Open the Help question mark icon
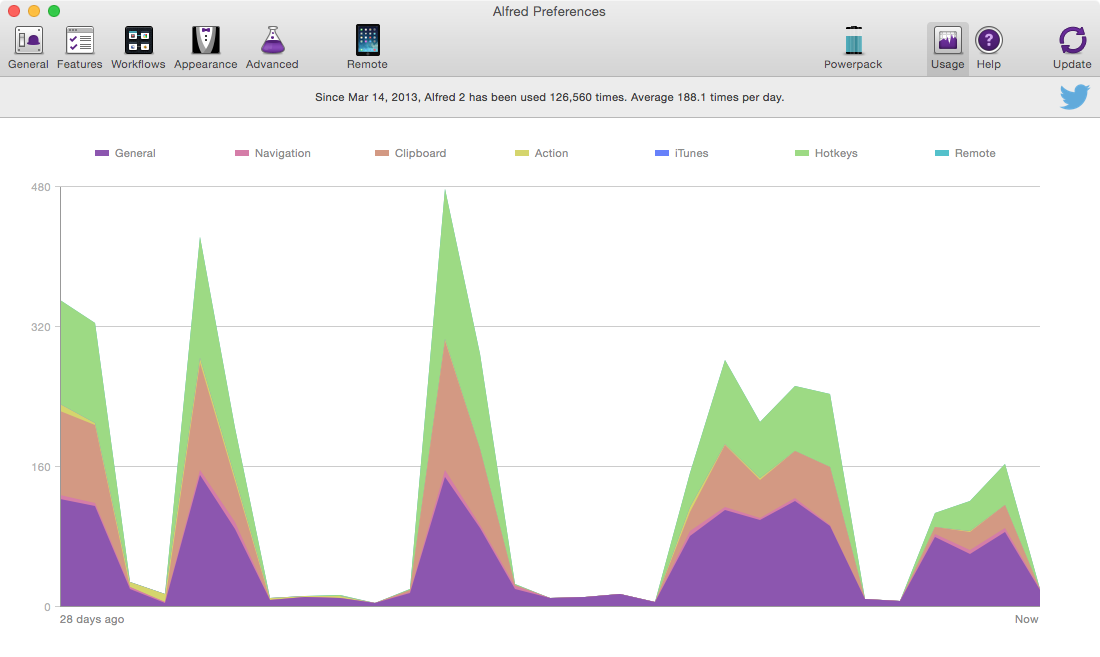This screenshot has height=657, width=1100. coord(988,41)
